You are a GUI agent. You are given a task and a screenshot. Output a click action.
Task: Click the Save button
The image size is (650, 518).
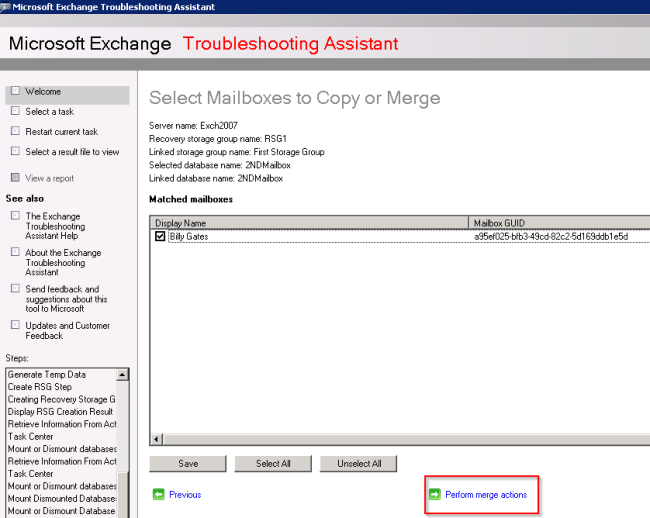[x=188, y=464]
